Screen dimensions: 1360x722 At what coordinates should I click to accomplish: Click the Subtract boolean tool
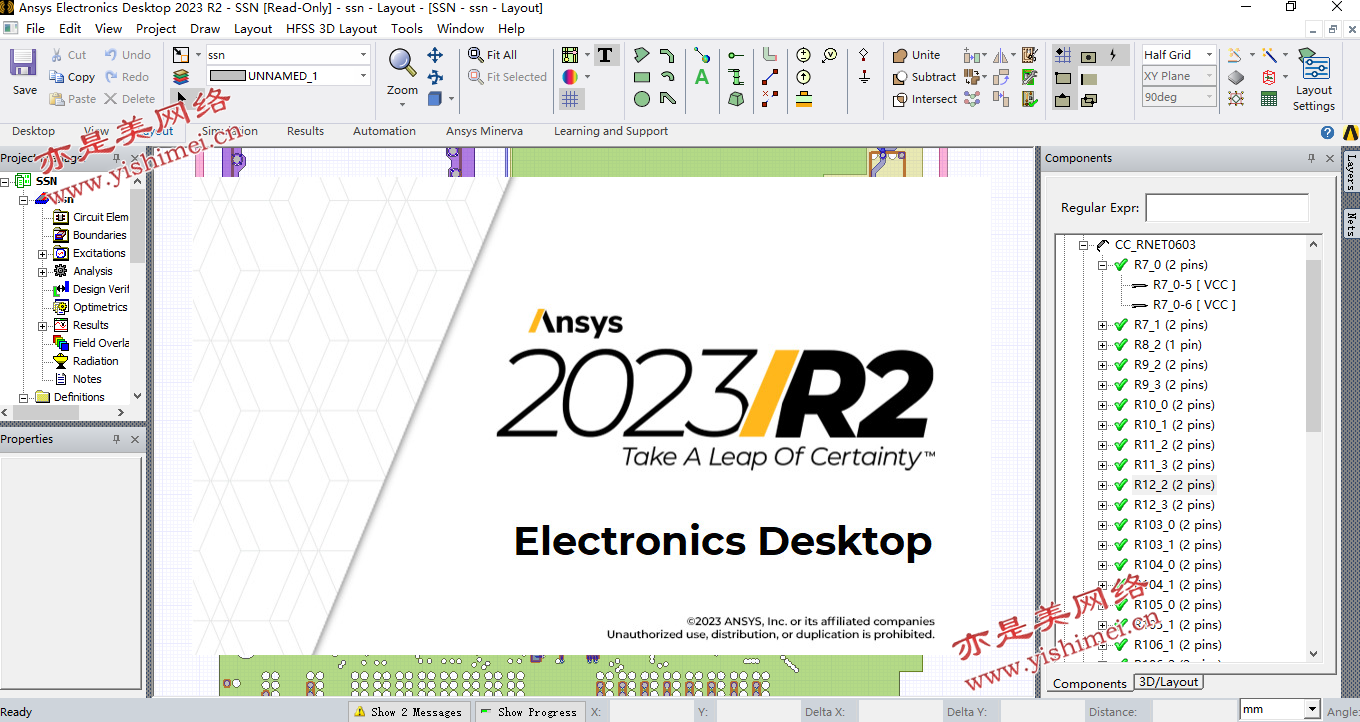pos(924,77)
